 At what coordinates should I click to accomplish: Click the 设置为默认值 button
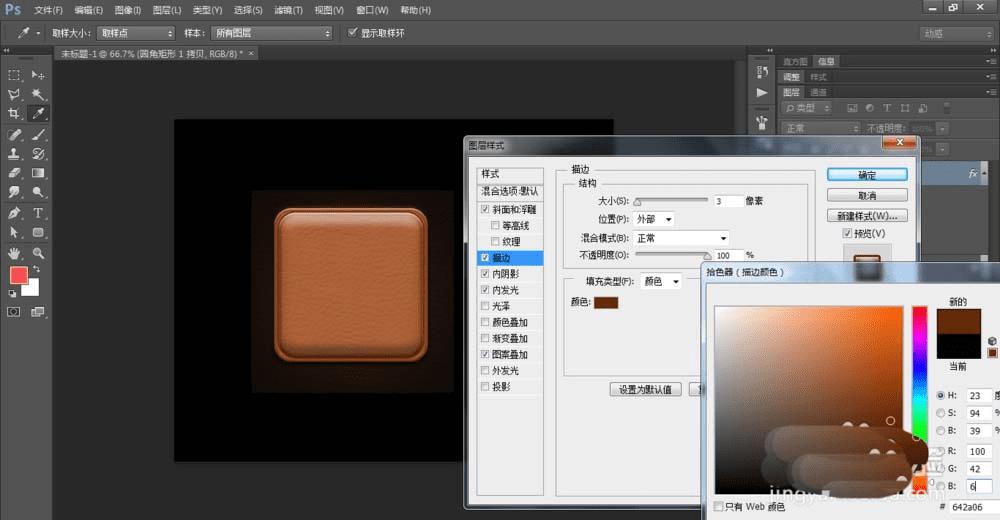tap(645, 389)
